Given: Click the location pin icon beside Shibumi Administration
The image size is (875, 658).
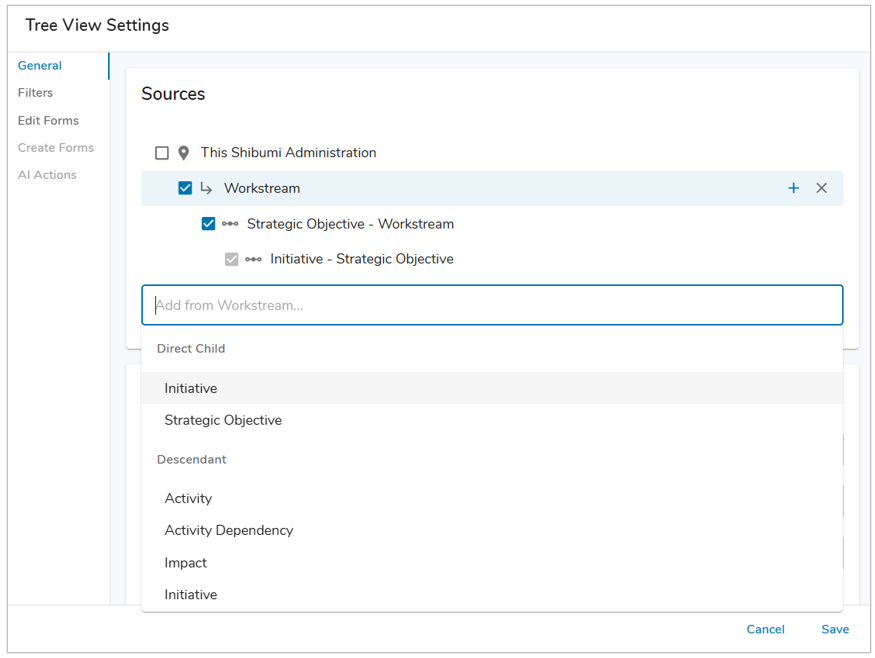Looking at the screenshot, I should pyautogui.click(x=184, y=153).
